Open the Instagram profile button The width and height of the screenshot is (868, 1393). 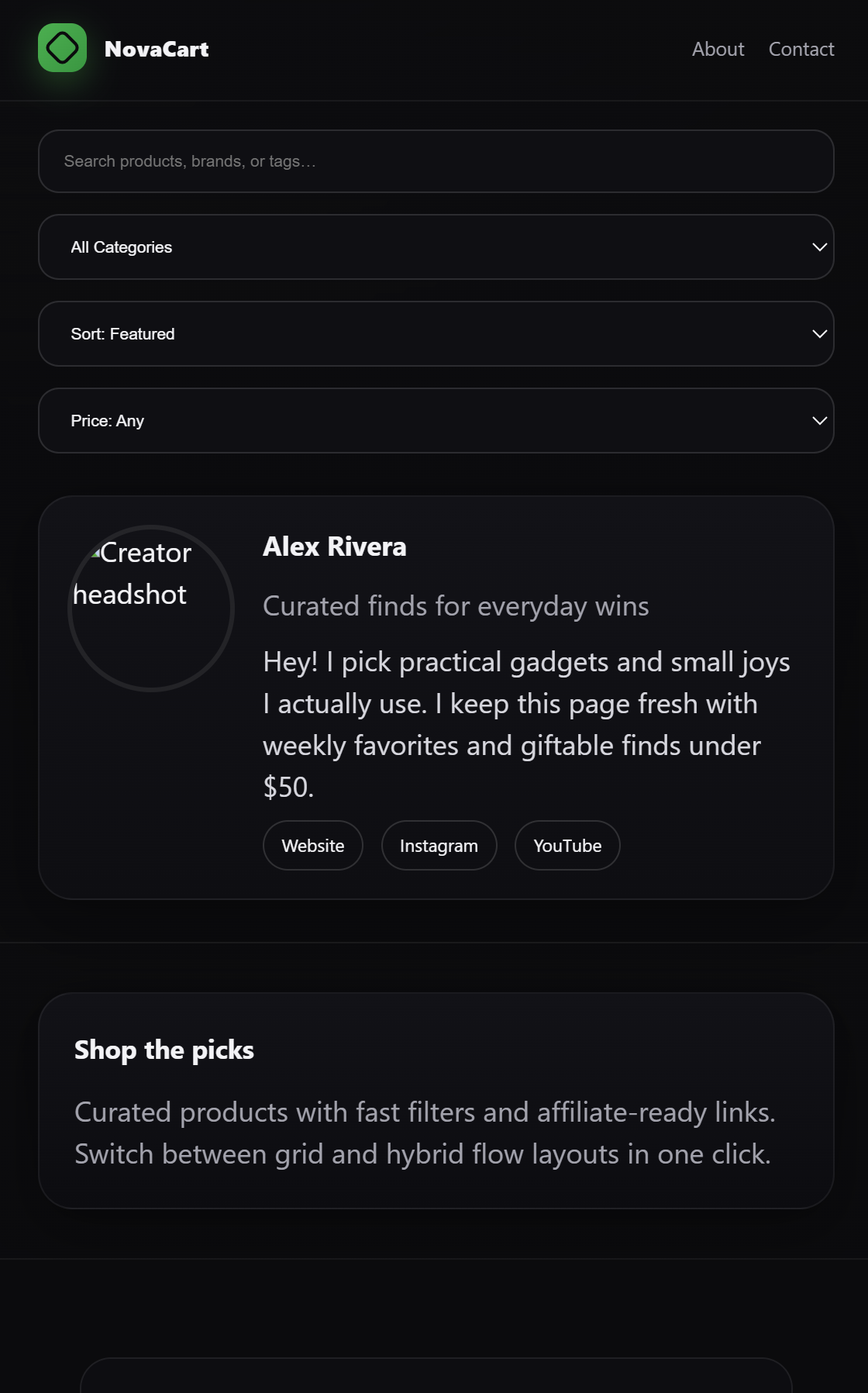(x=439, y=846)
